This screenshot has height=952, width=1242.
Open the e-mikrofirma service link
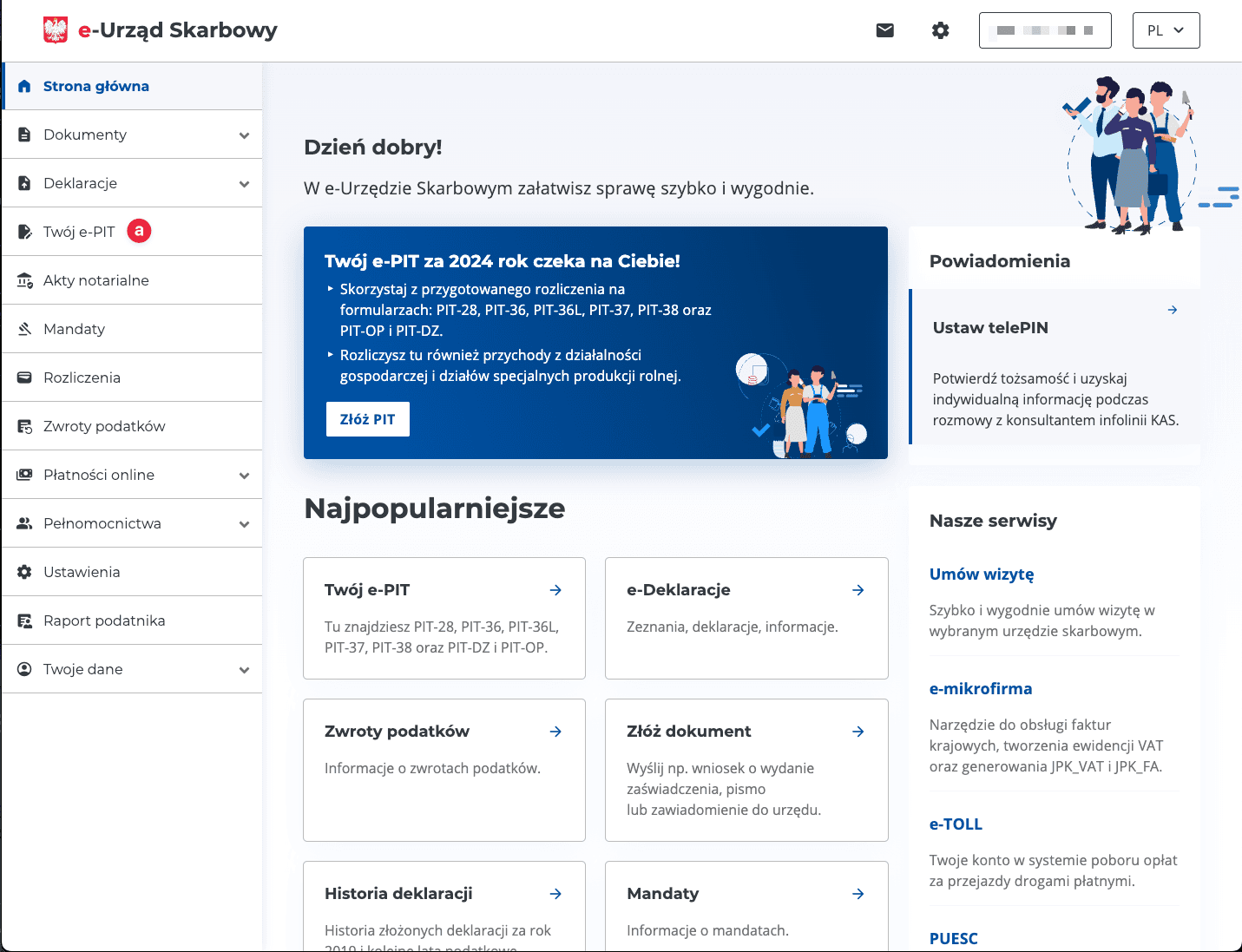coord(980,688)
